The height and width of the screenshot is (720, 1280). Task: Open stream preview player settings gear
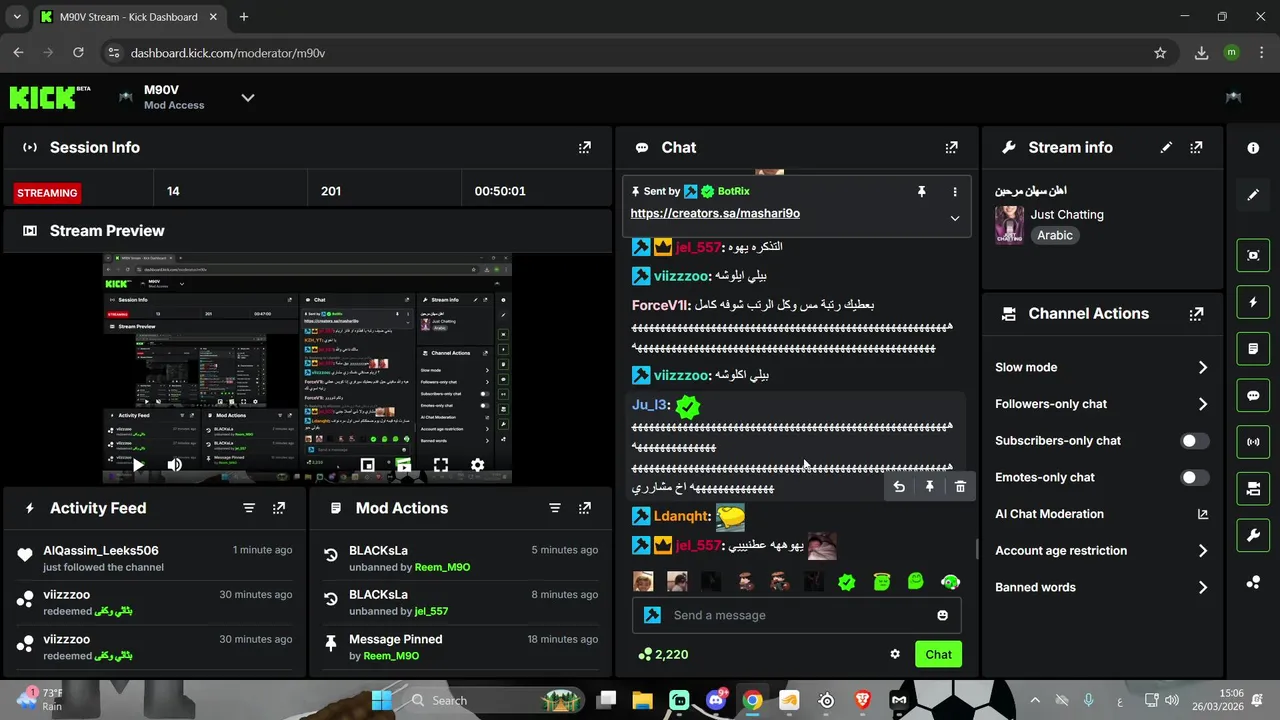click(477, 465)
